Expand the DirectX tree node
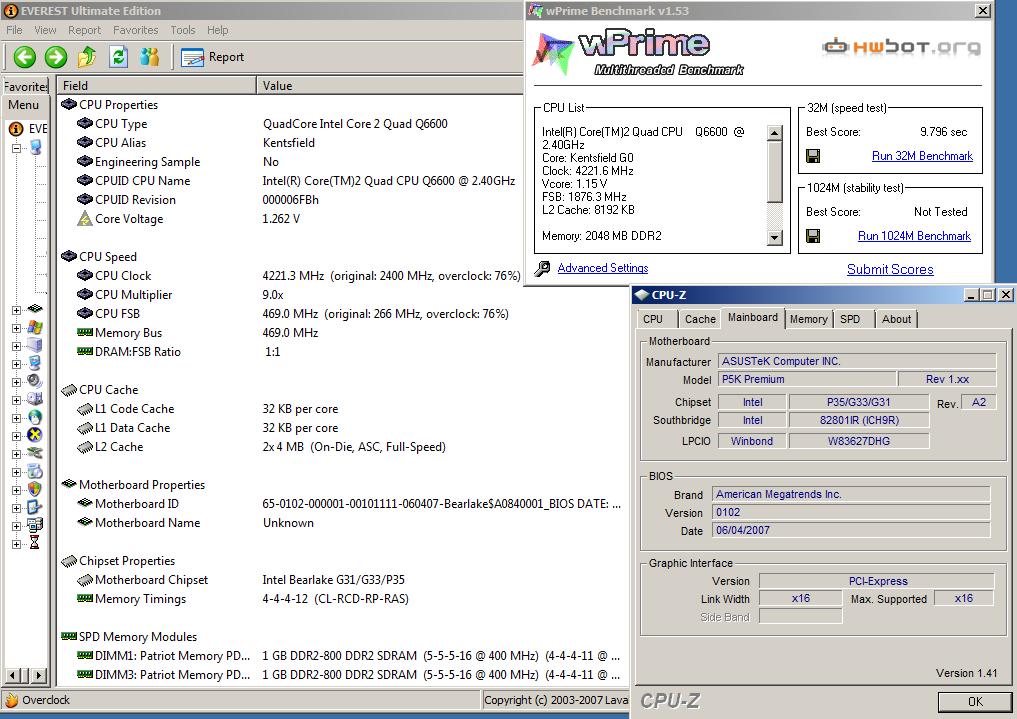The height and width of the screenshot is (719, 1017). coord(16,436)
